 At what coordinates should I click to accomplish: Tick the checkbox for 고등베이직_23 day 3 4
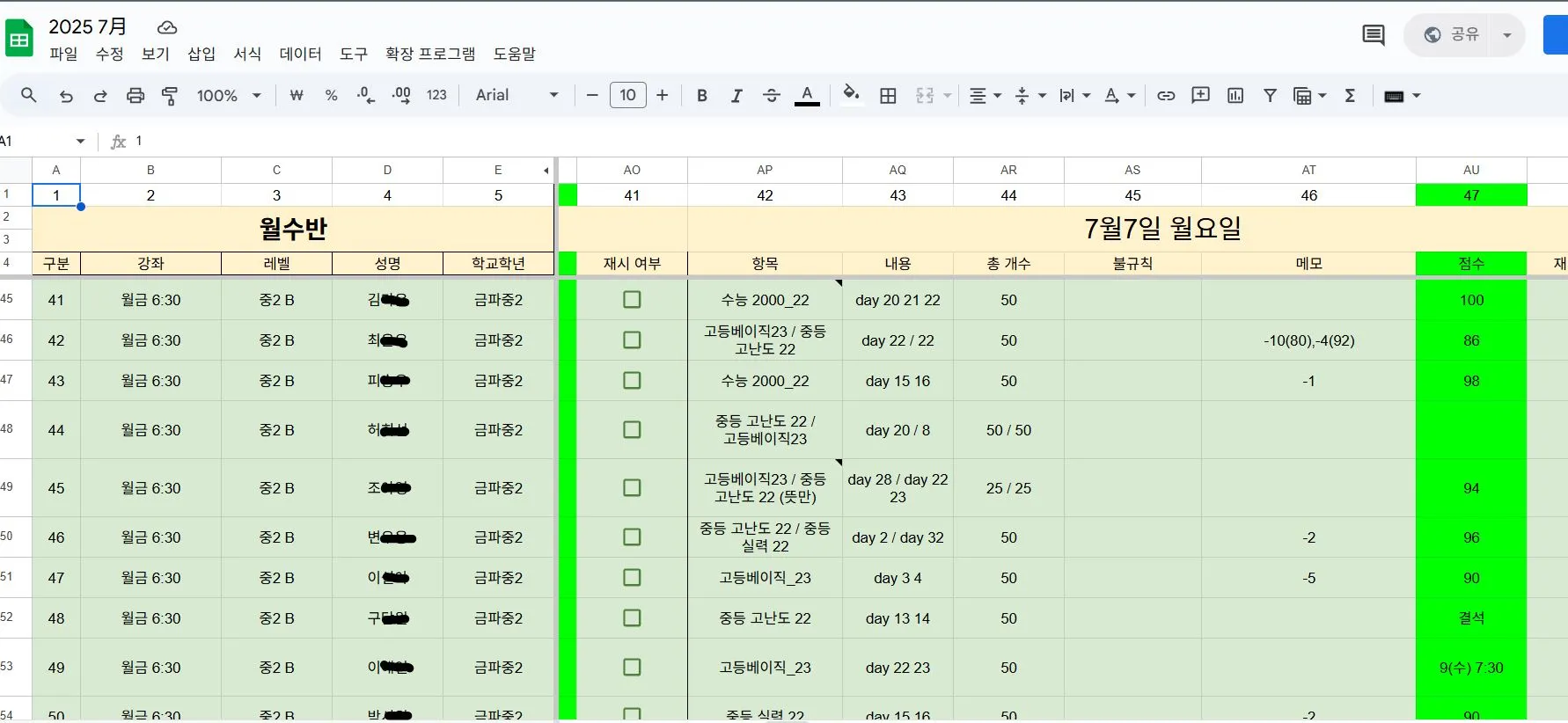tap(632, 578)
